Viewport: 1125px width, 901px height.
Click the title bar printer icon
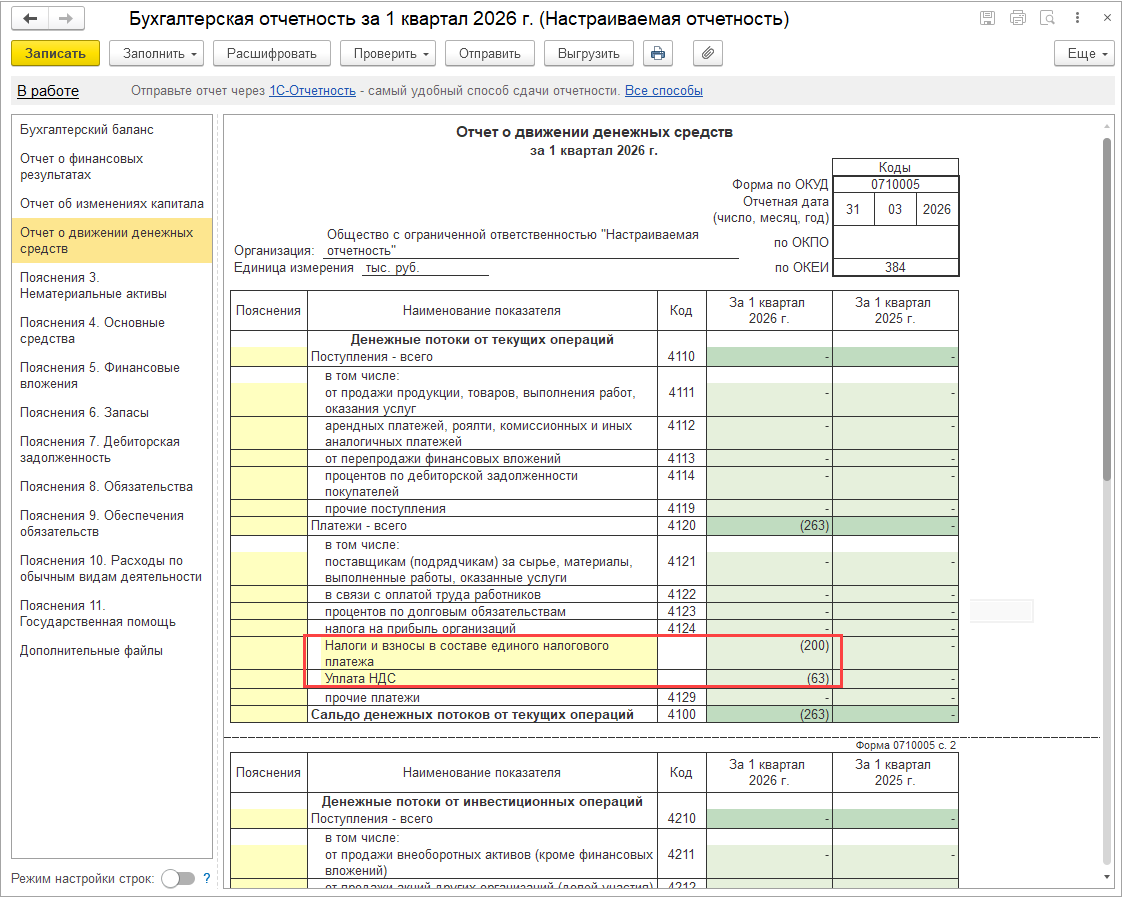[x=1018, y=18]
